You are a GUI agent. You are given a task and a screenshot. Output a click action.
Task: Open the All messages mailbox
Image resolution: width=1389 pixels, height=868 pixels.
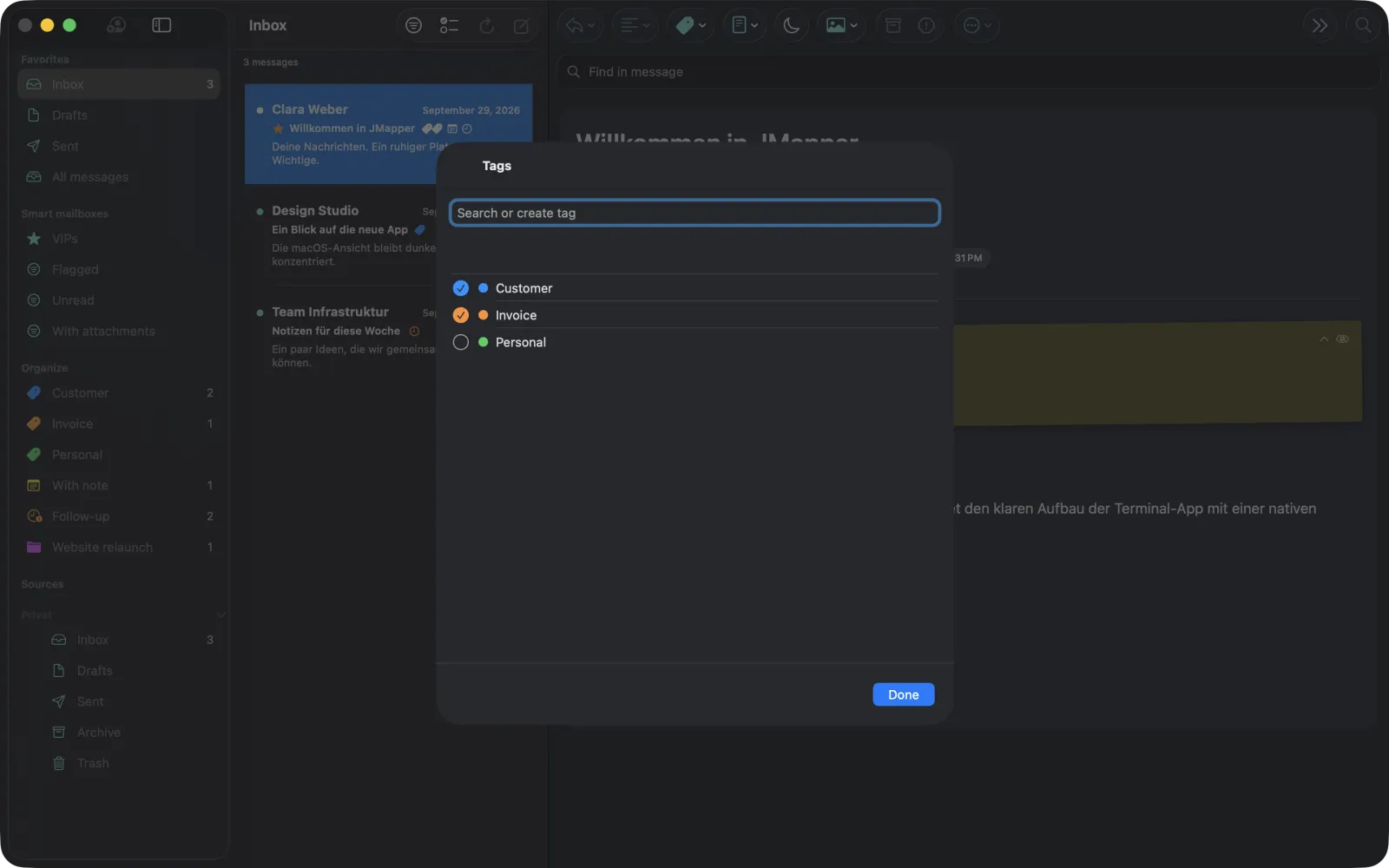[x=119, y=177]
